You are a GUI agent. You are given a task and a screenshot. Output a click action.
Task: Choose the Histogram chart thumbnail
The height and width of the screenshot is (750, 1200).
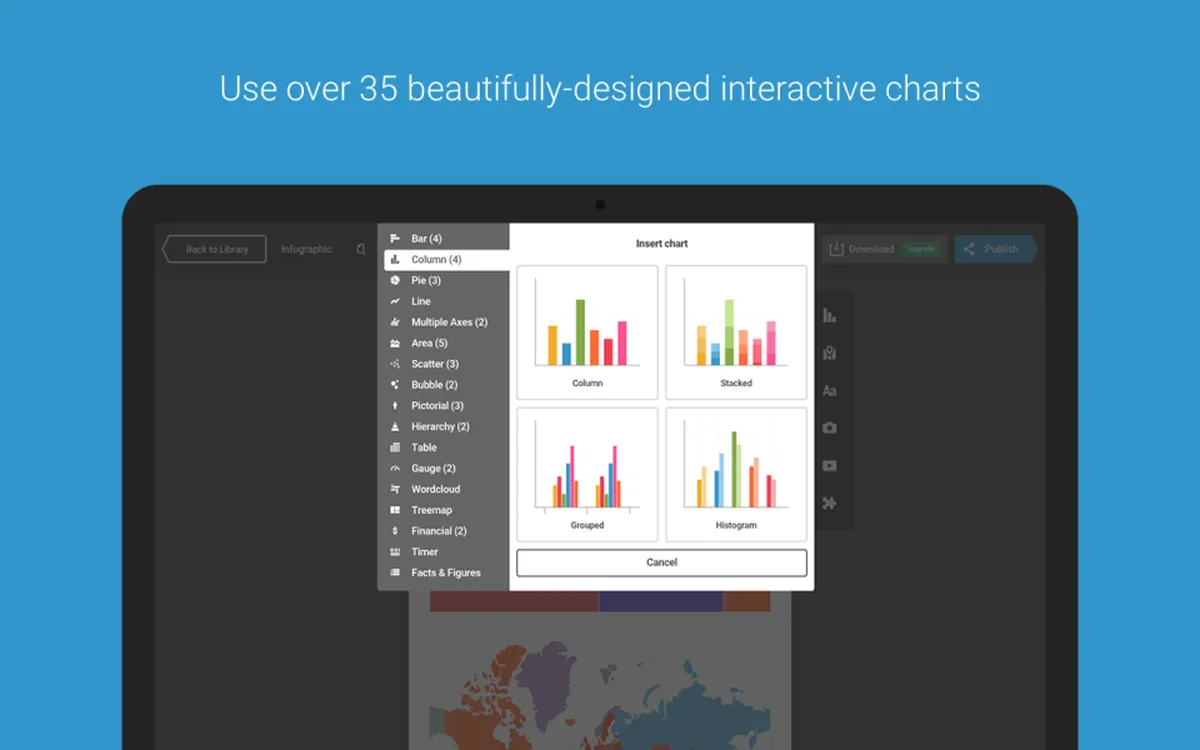pos(736,474)
